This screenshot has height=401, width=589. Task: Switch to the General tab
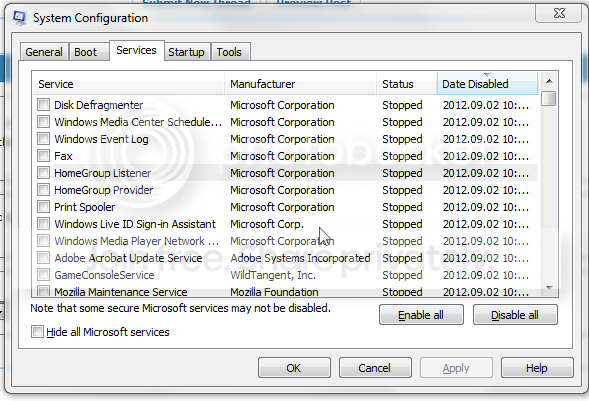click(x=44, y=52)
